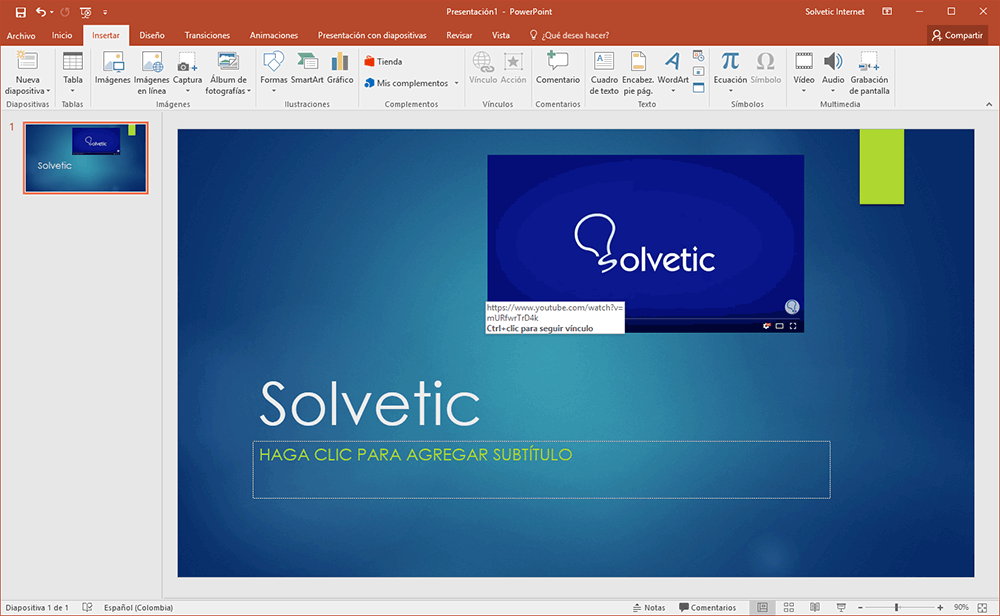Switch to the Diseño ribbon tab
The image size is (1000, 616).
pyautogui.click(x=152, y=35)
